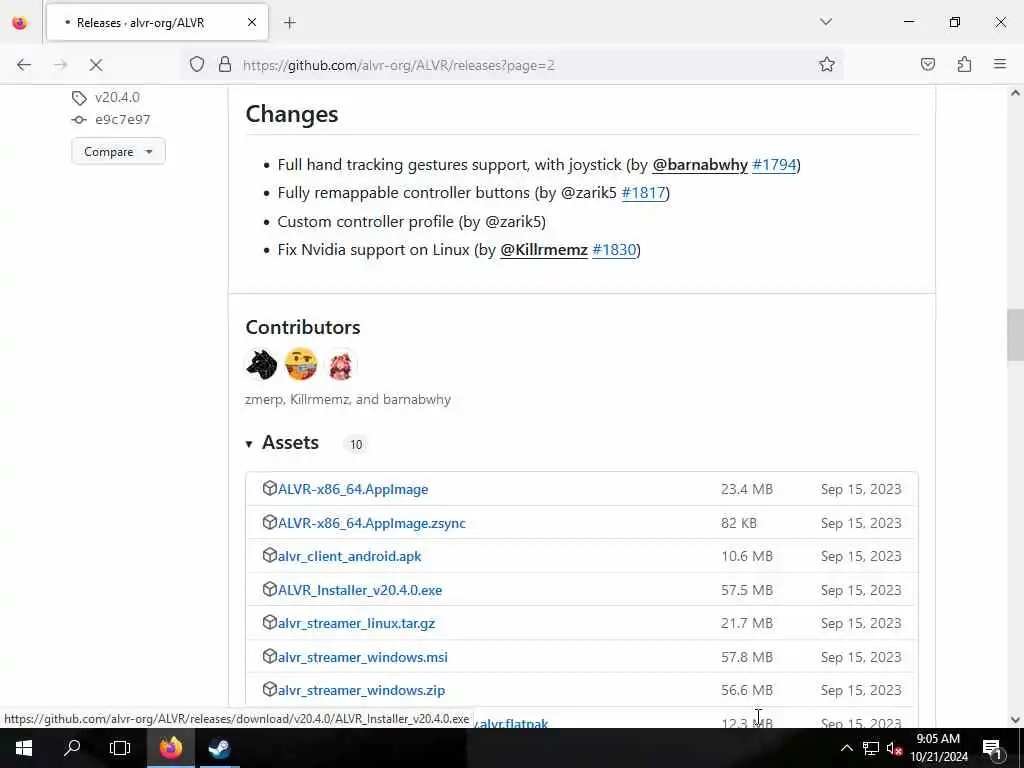Download ALVR_Installer_v20.4.0.exe
The image size is (1024, 768).
point(360,590)
